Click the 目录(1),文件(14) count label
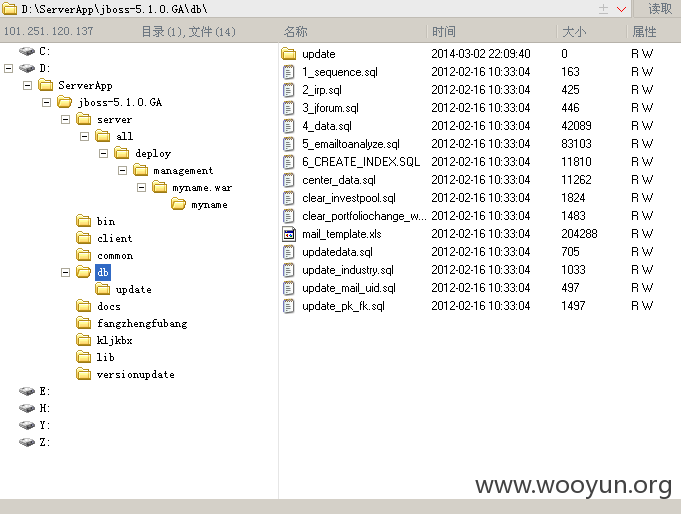This screenshot has height=514, width=681. point(188,31)
